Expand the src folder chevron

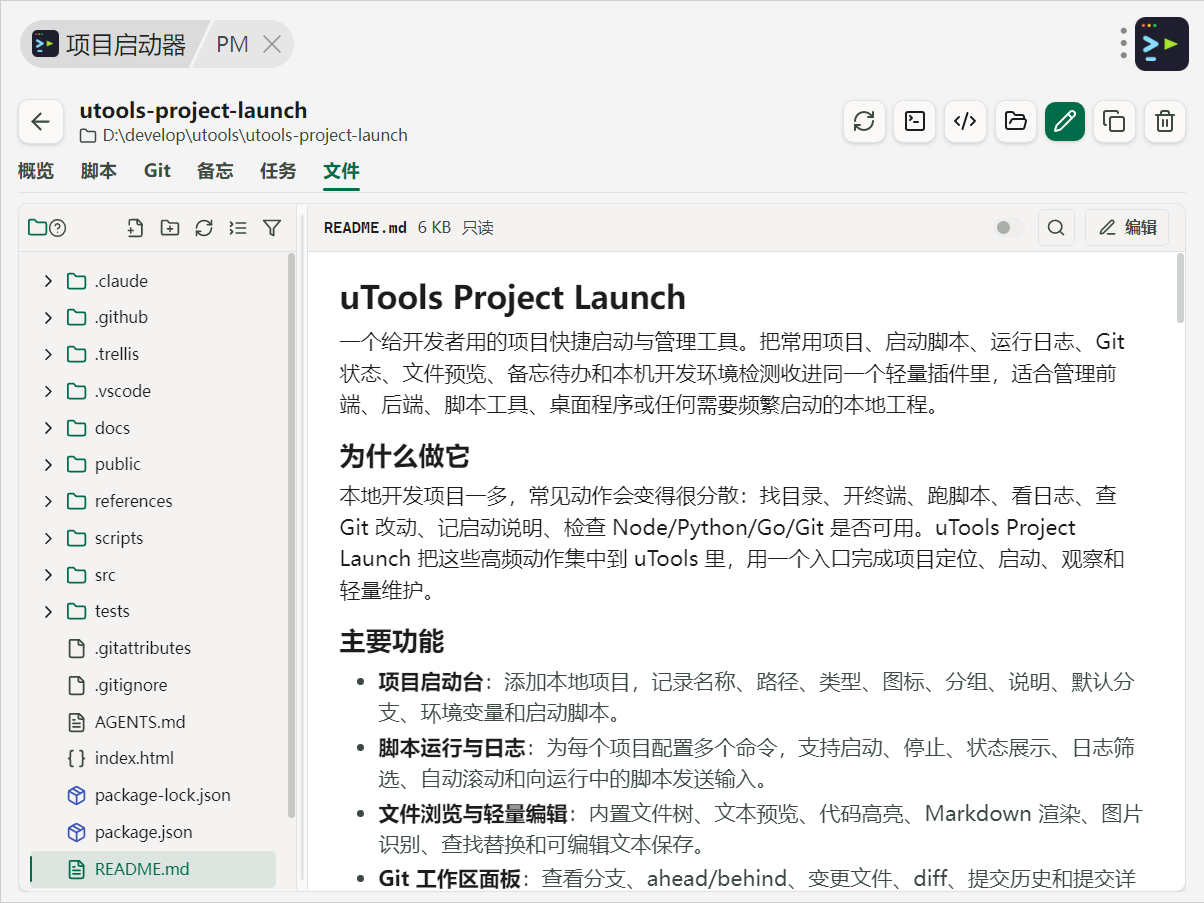(48, 575)
